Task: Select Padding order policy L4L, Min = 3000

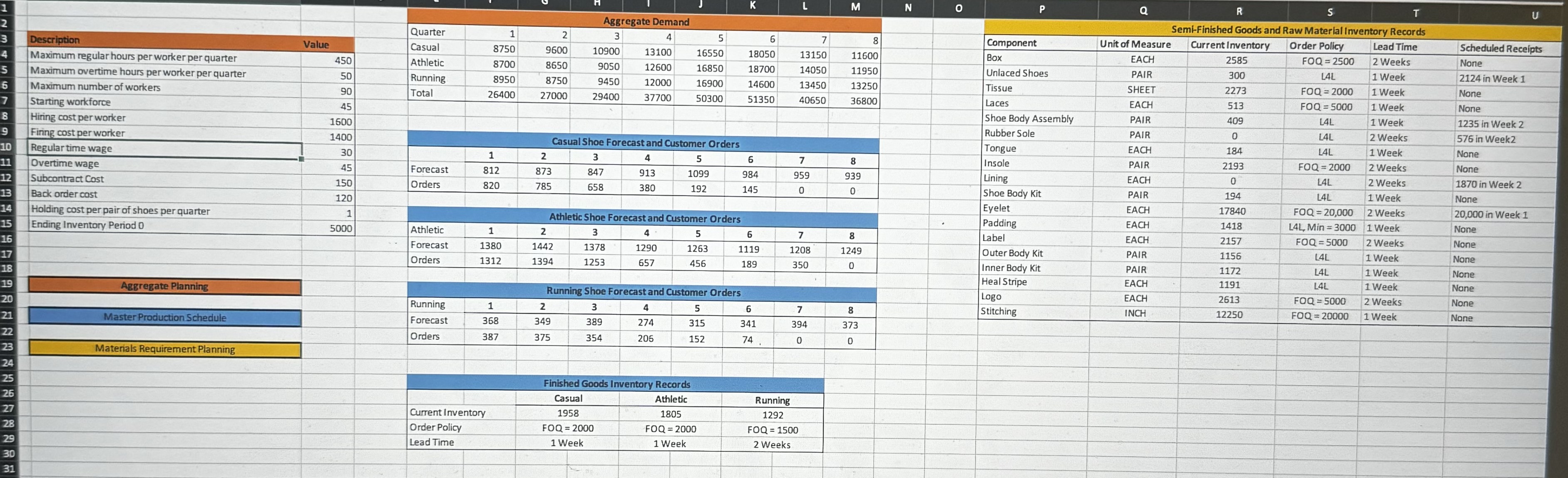Action: [1322, 228]
